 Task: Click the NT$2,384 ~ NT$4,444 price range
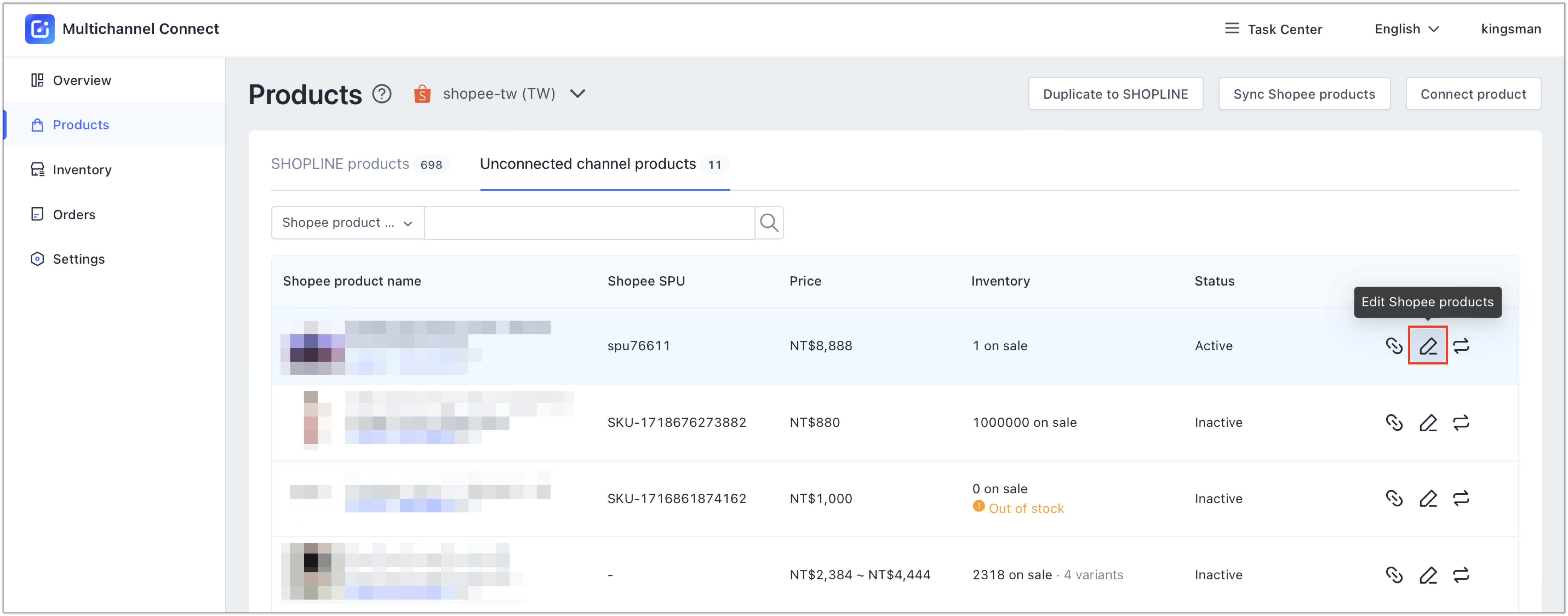click(x=860, y=575)
